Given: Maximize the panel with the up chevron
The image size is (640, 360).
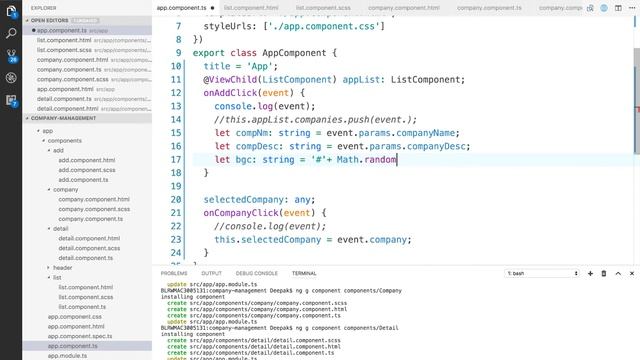Looking at the screenshot, I should click(x=618, y=273).
